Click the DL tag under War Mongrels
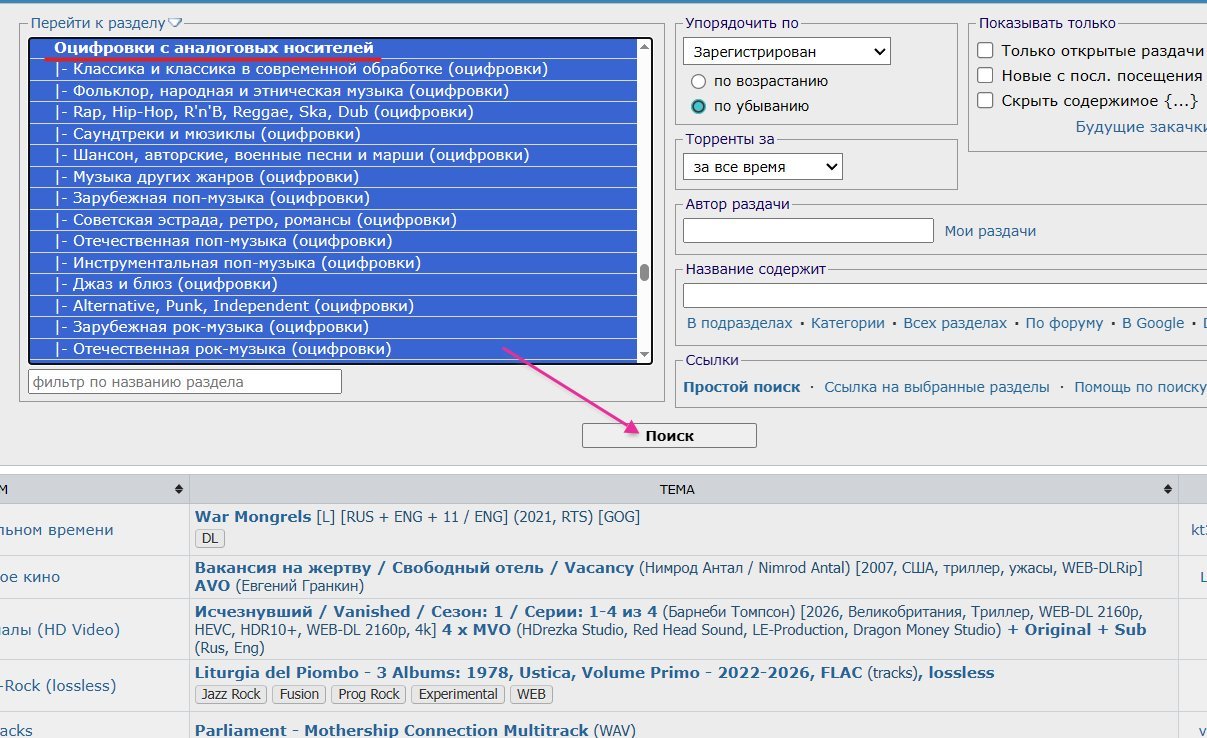Viewport: 1207px width, 738px height. (210, 538)
